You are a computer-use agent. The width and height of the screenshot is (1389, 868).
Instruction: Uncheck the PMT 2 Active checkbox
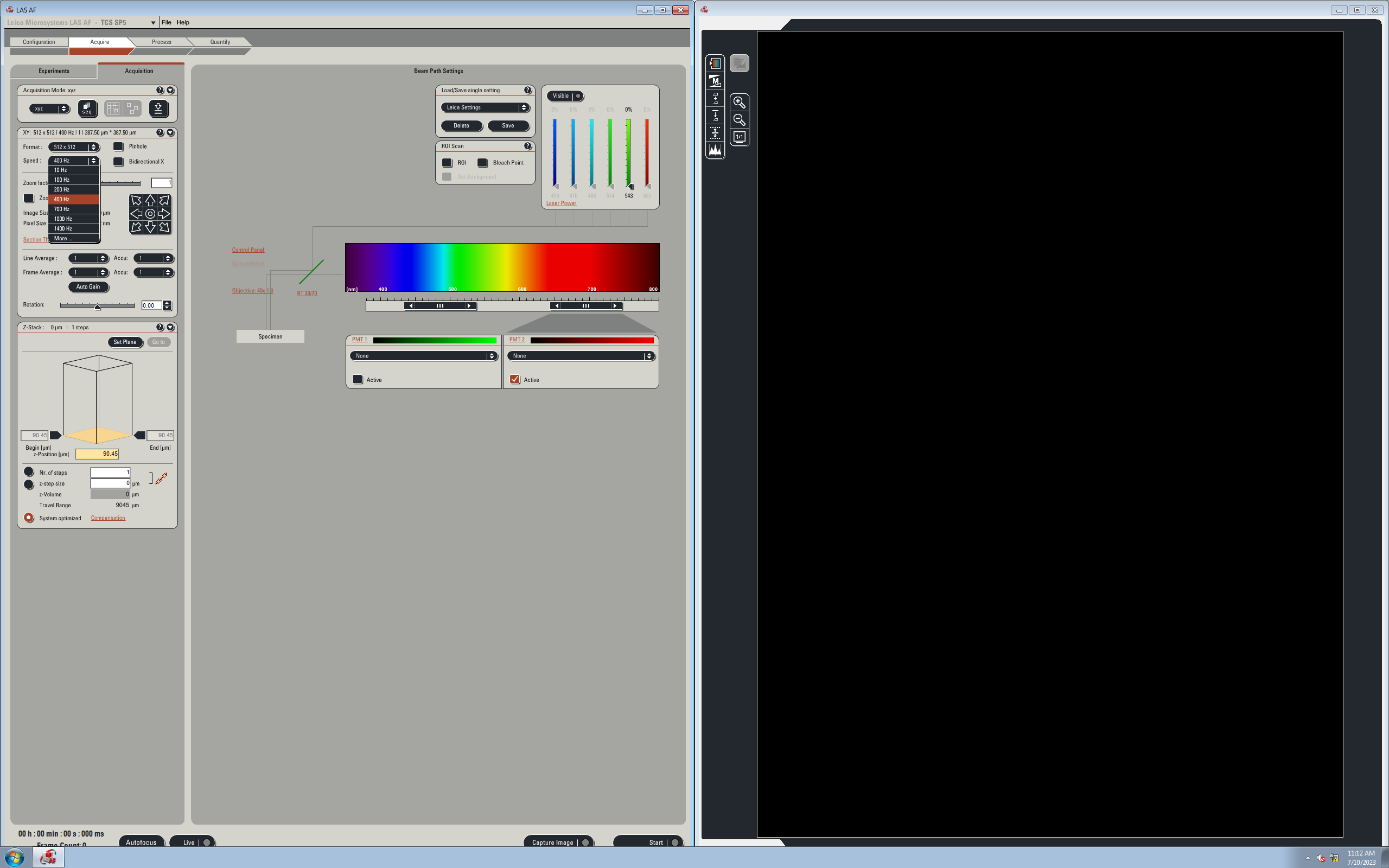click(515, 379)
